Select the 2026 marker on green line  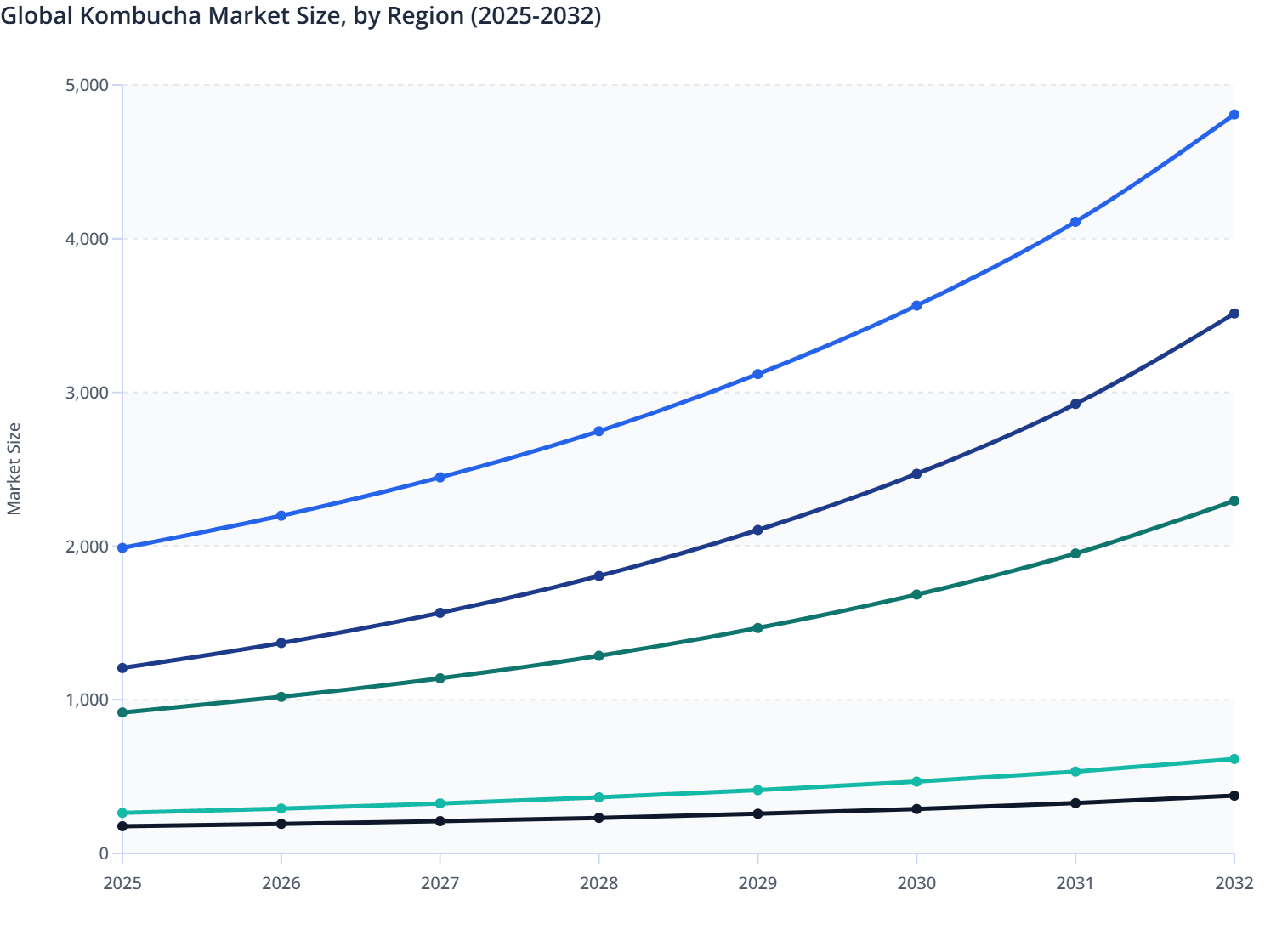point(281,696)
